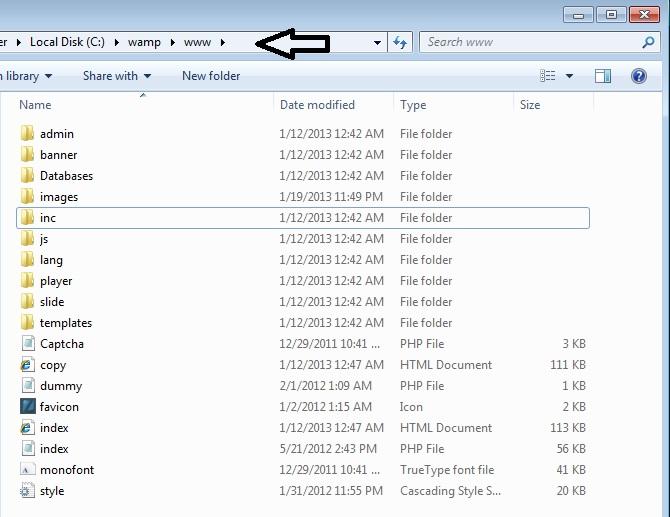Select the 'Databases' folder name
The height and width of the screenshot is (517, 670).
point(66,176)
